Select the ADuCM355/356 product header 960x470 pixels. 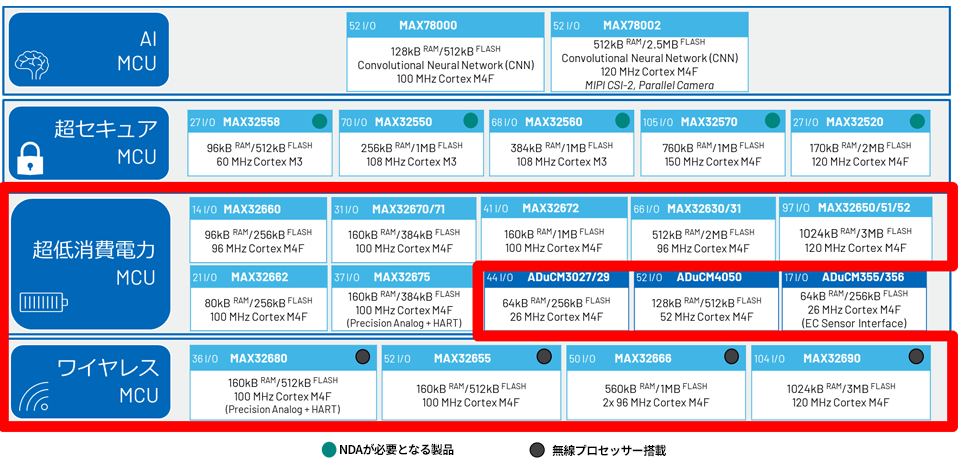point(857,276)
